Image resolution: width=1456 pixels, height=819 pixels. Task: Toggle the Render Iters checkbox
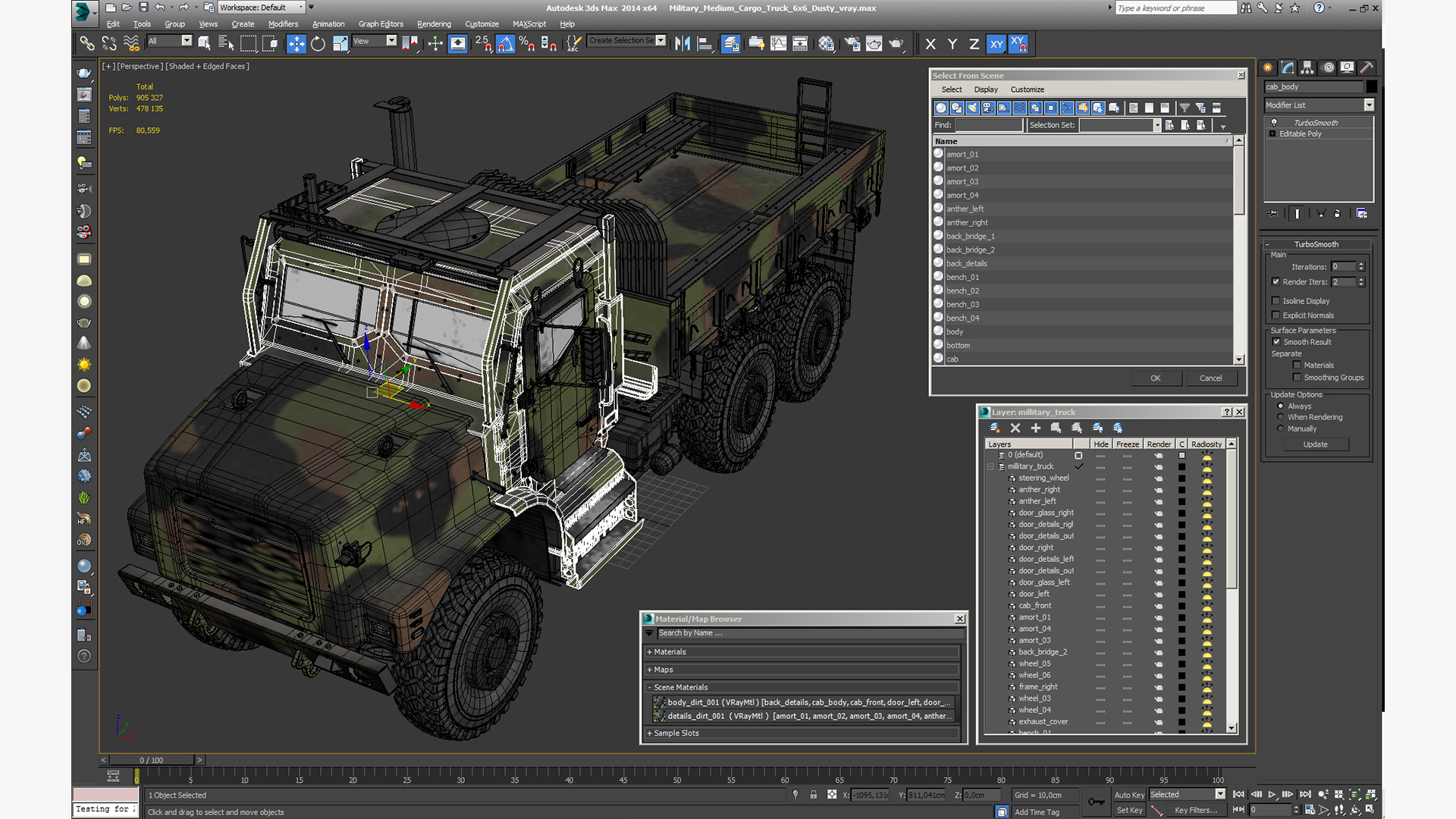1276,281
